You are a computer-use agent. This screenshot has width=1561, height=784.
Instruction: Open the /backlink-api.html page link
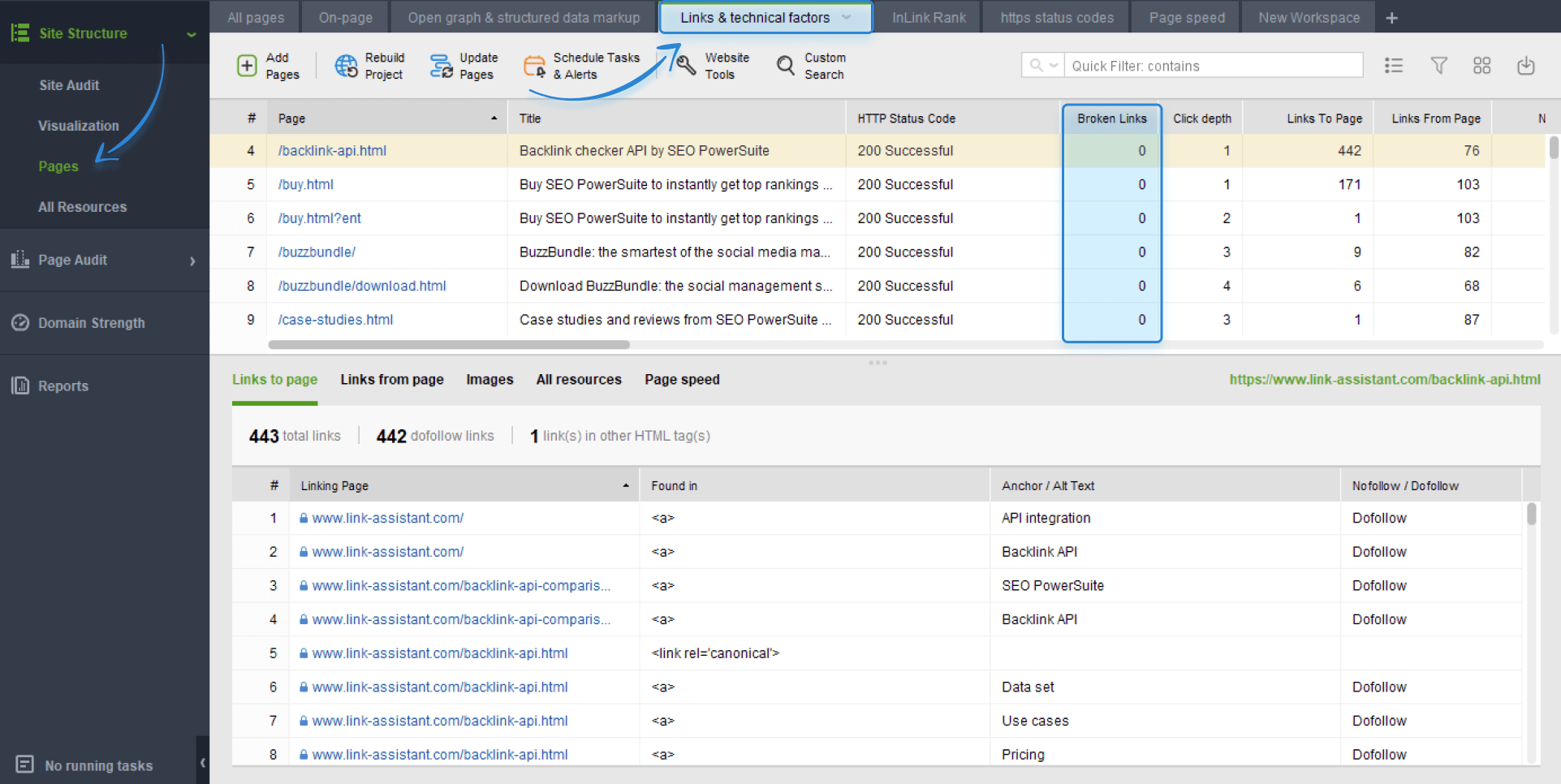click(332, 150)
